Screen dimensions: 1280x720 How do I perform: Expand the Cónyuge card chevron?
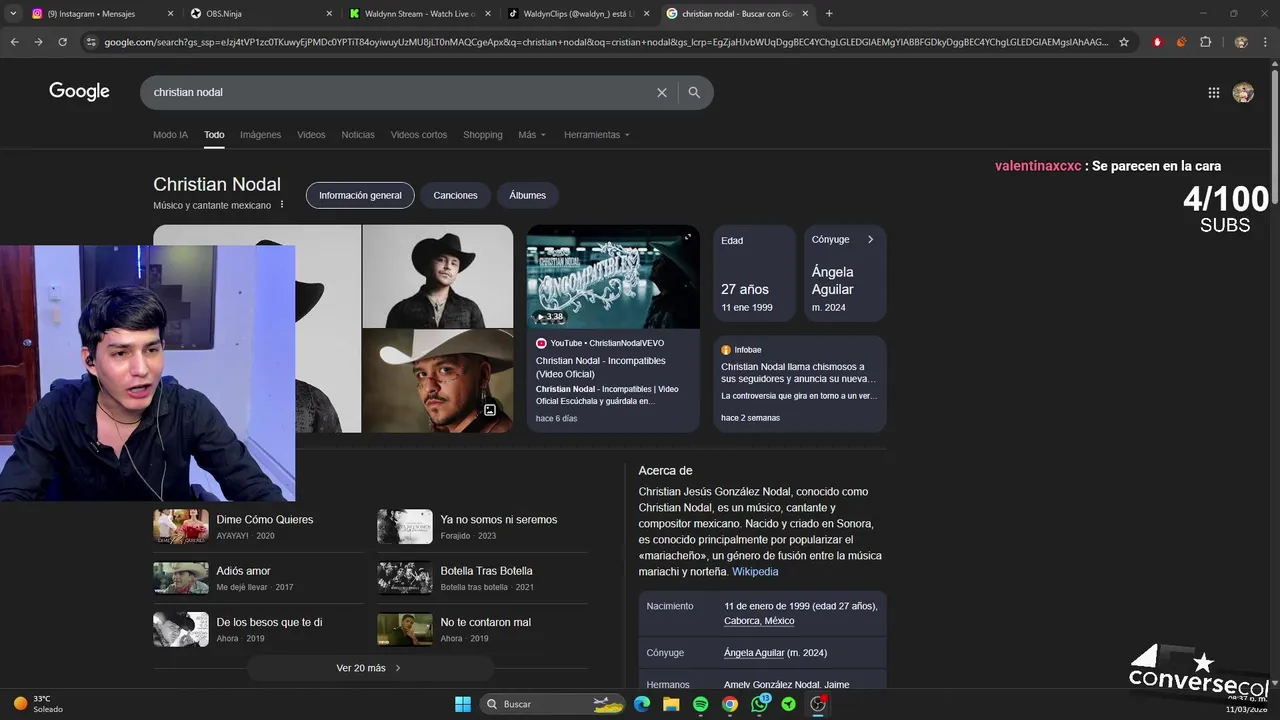pyautogui.click(x=870, y=240)
